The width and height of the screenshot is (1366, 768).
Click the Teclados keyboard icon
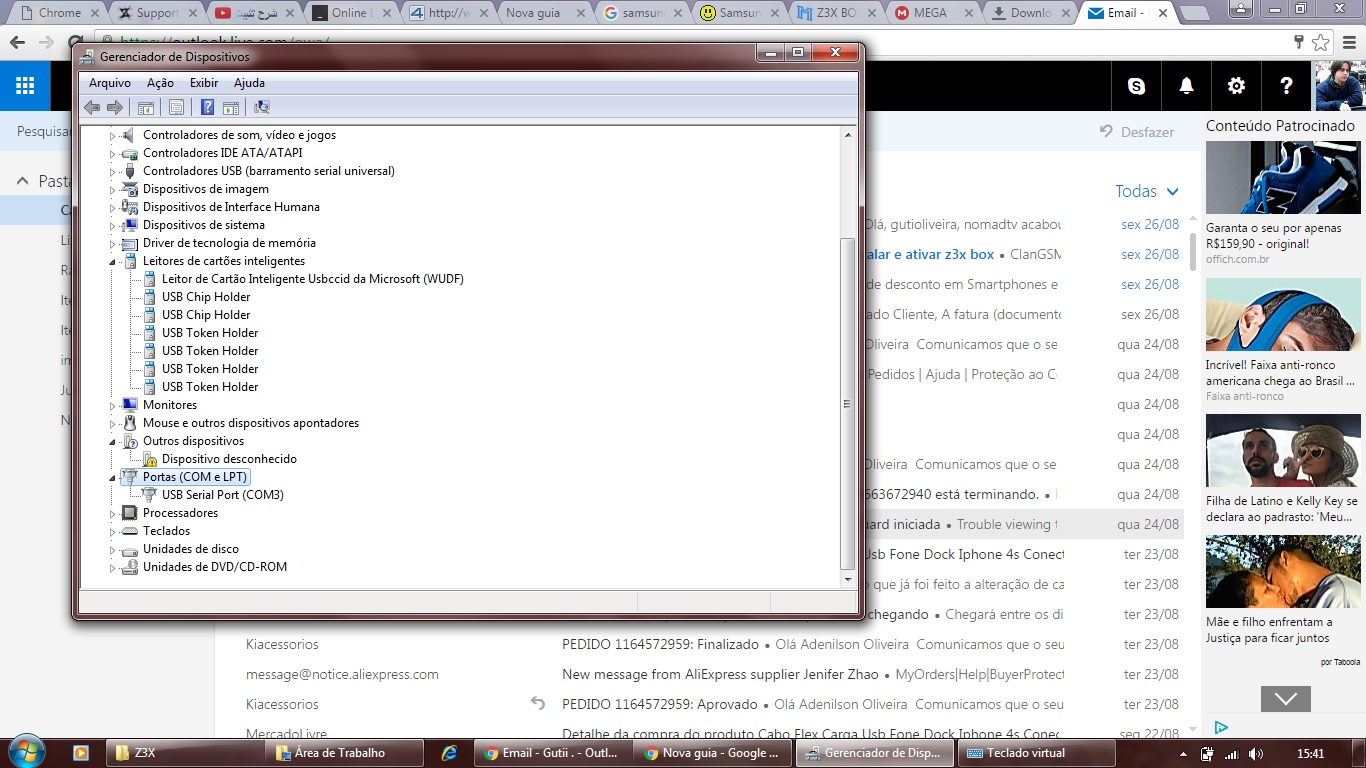click(129, 531)
